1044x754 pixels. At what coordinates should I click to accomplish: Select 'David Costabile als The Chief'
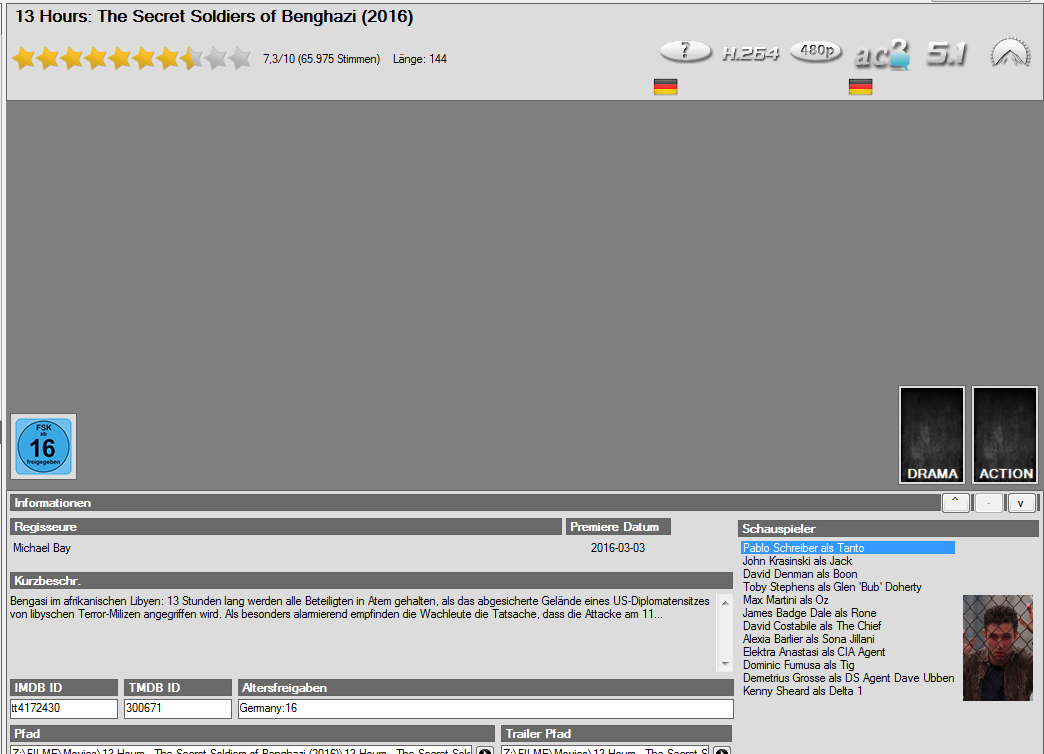[x=812, y=625]
